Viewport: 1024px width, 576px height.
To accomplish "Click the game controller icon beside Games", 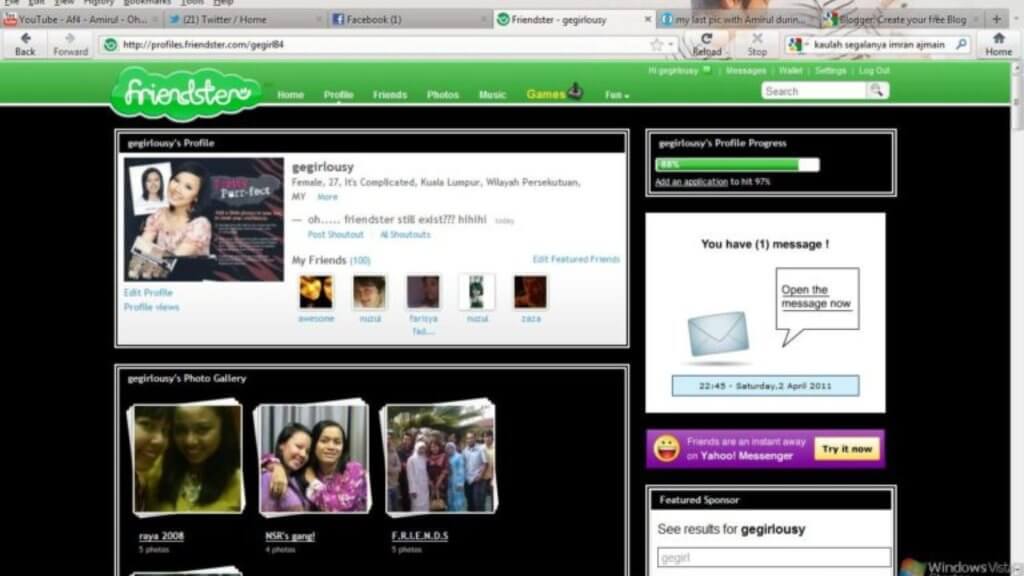I will (x=573, y=92).
